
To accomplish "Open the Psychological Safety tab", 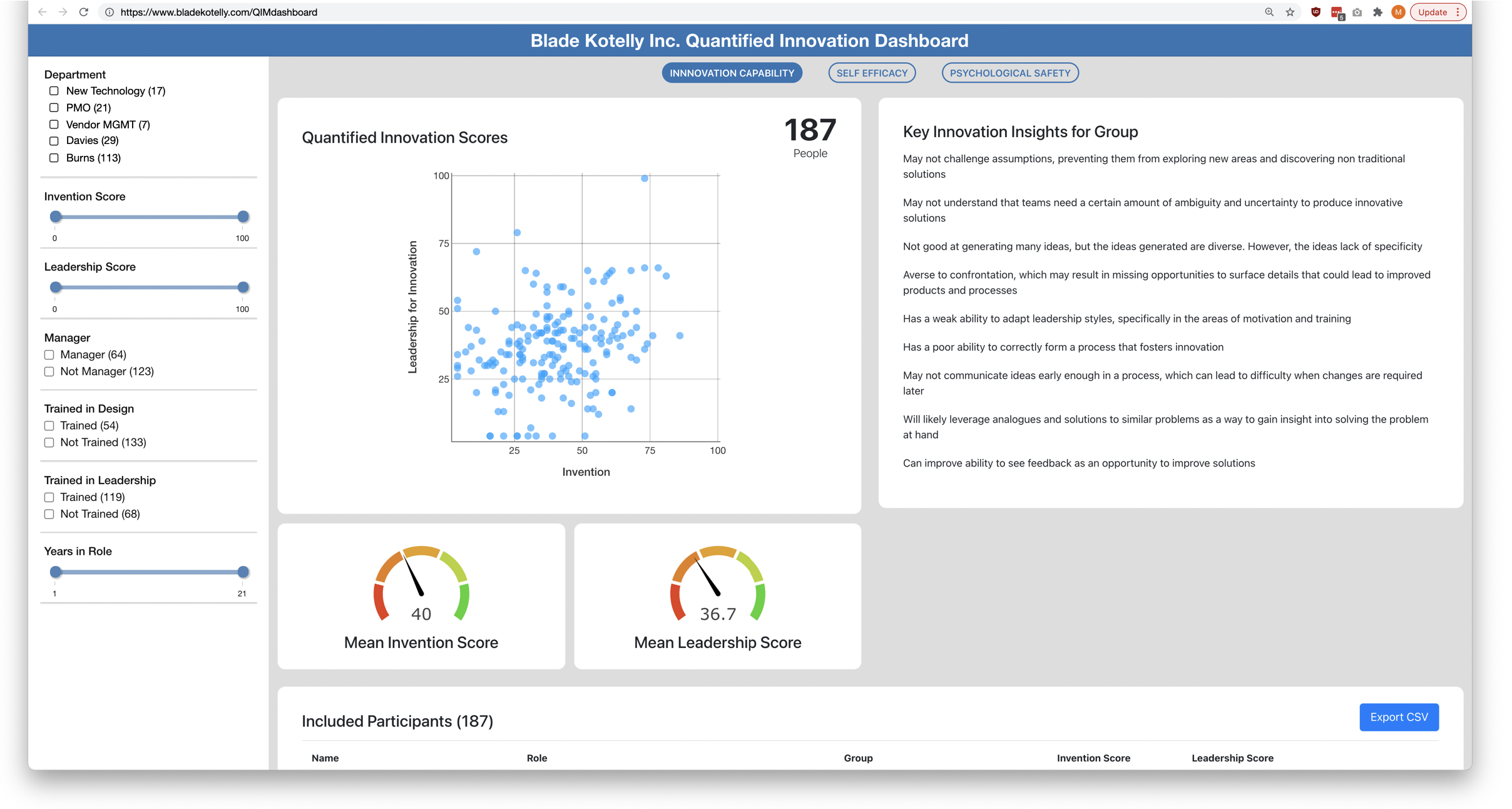I will point(1009,73).
